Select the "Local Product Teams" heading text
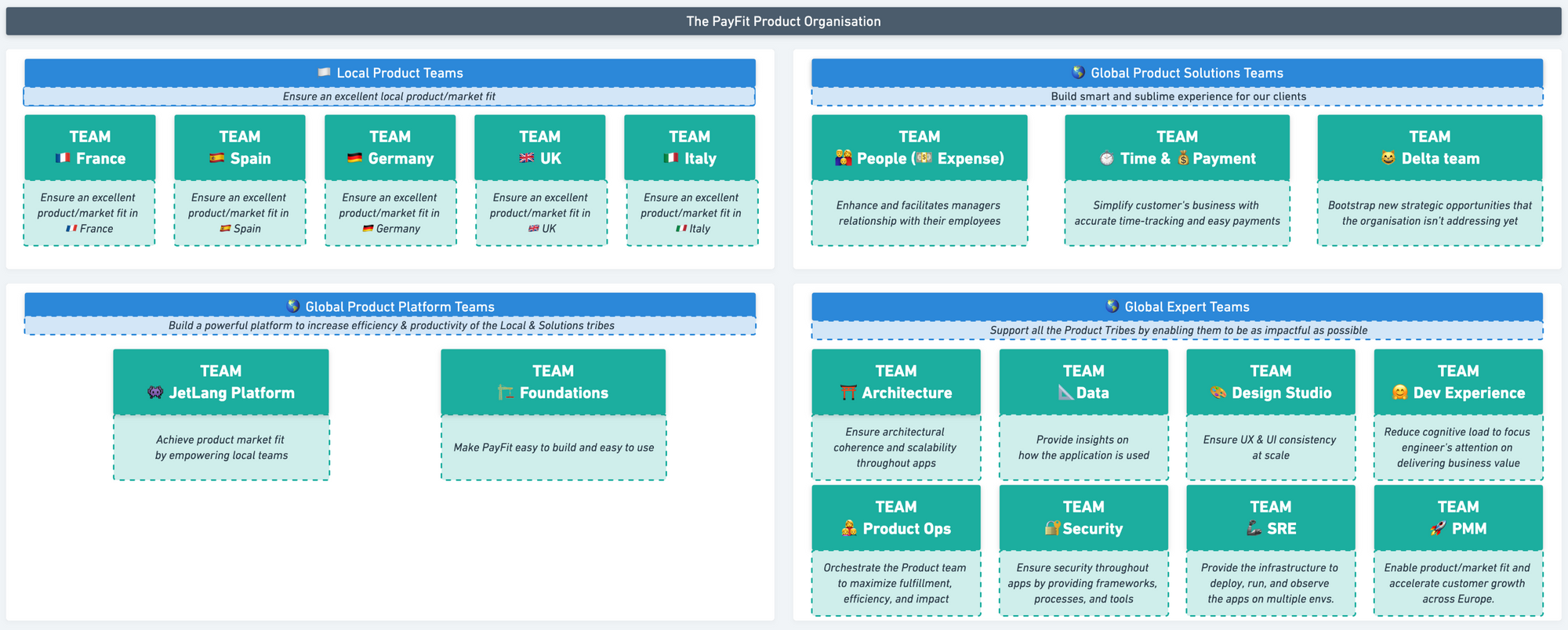1568x630 pixels. 400,73
